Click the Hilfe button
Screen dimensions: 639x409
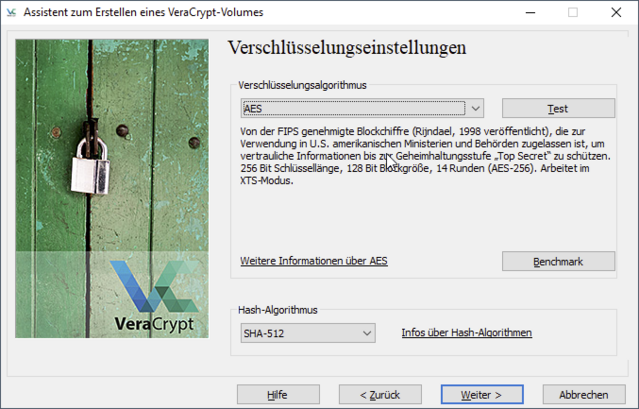[278, 394]
